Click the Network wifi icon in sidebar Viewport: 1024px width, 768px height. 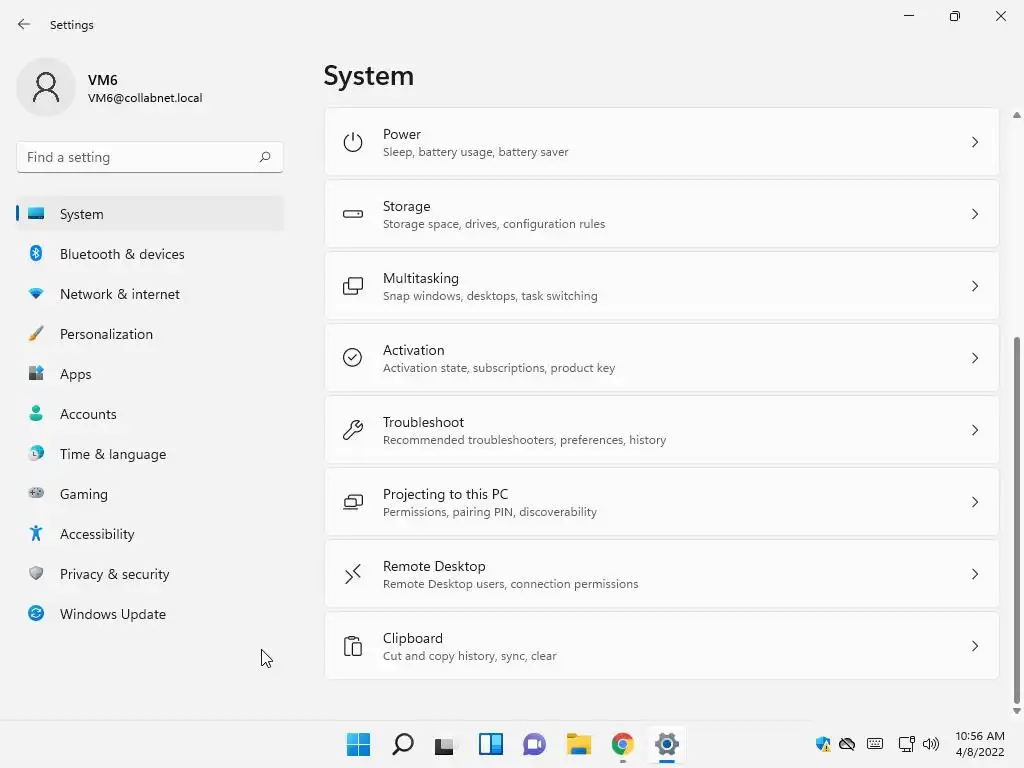click(36, 294)
